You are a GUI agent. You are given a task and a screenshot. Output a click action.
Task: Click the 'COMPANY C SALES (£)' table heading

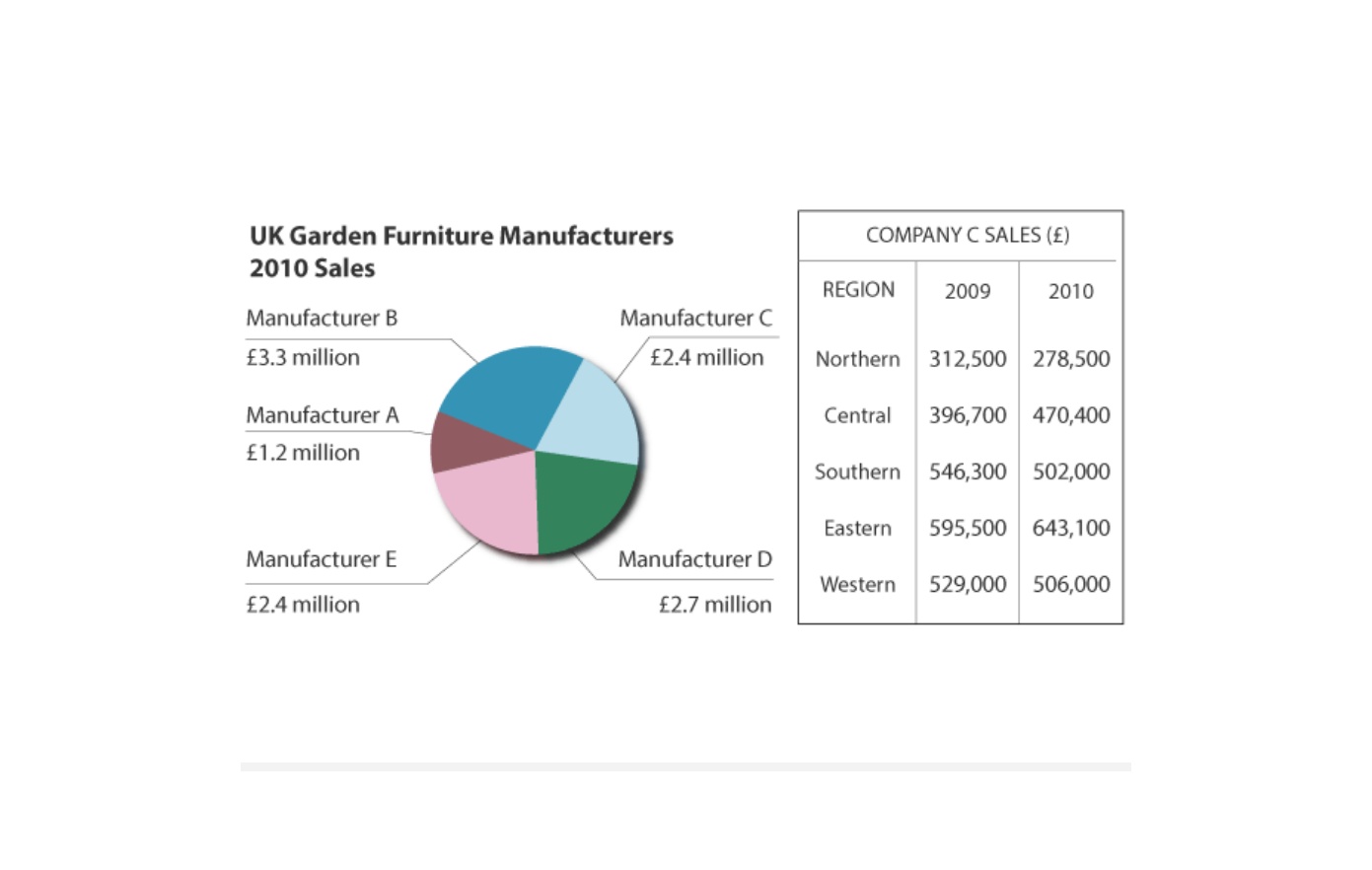[x=968, y=235]
